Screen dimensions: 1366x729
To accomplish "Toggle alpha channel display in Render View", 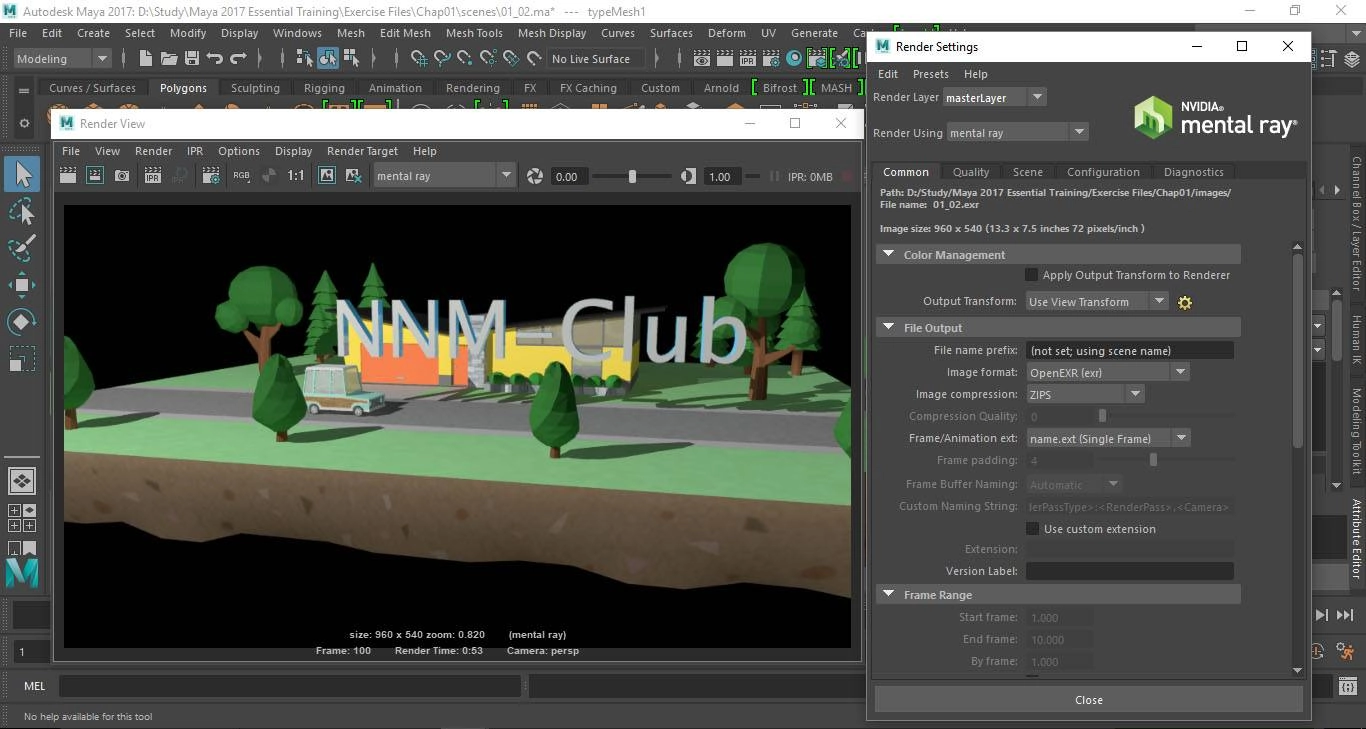I will 269,176.
